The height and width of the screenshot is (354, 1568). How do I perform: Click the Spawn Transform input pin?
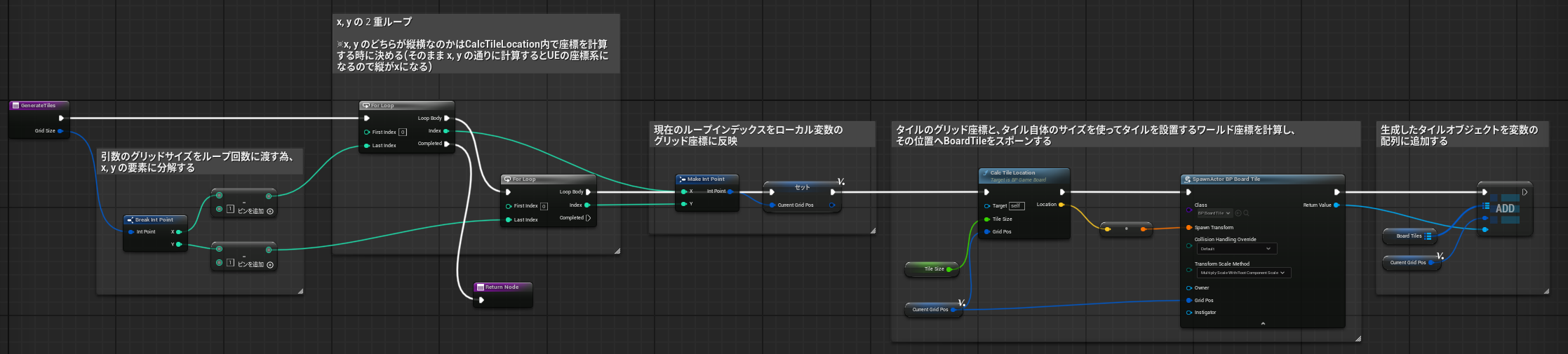tap(1188, 228)
